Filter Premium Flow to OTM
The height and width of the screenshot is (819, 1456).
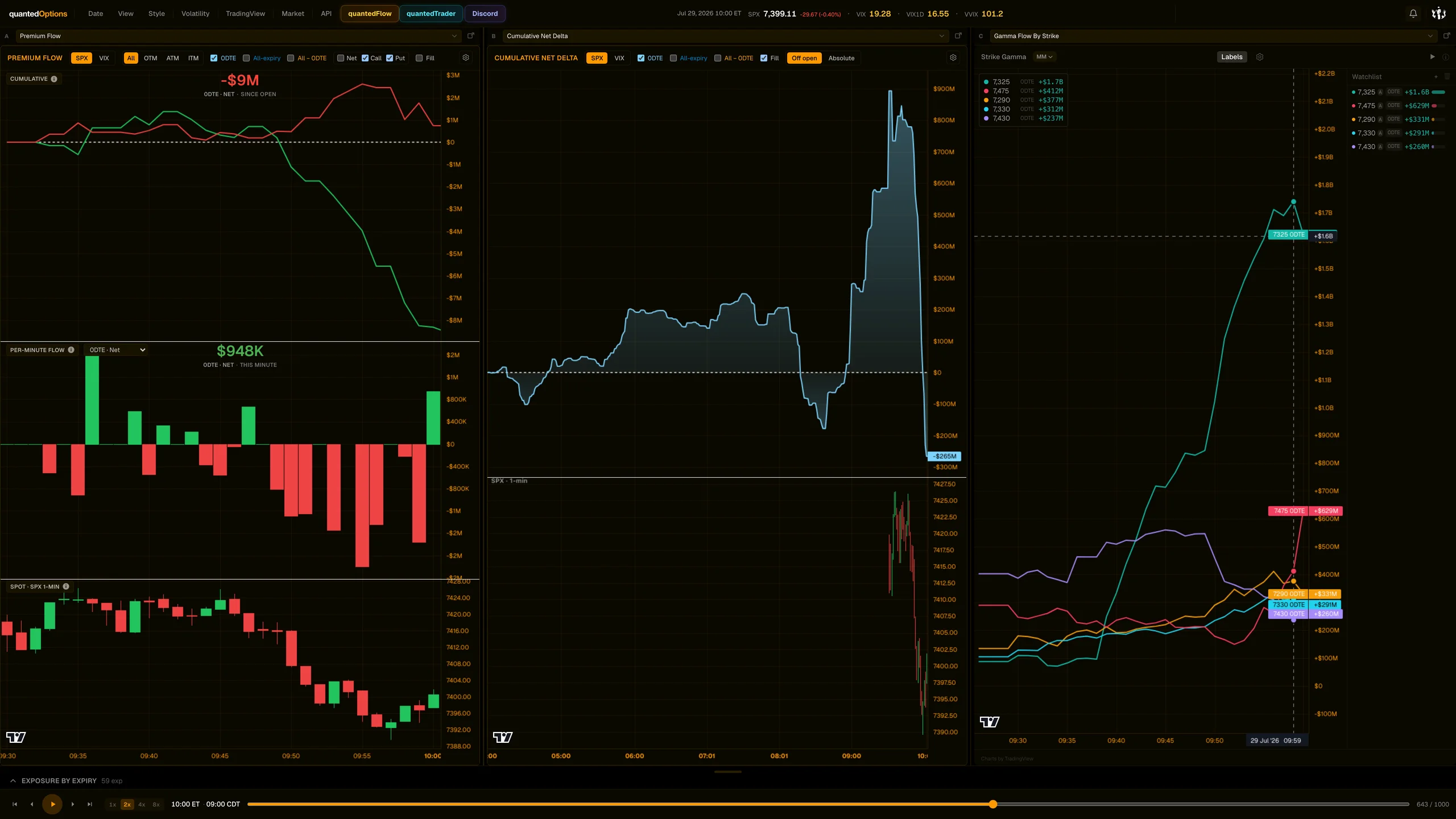(x=150, y=58)
